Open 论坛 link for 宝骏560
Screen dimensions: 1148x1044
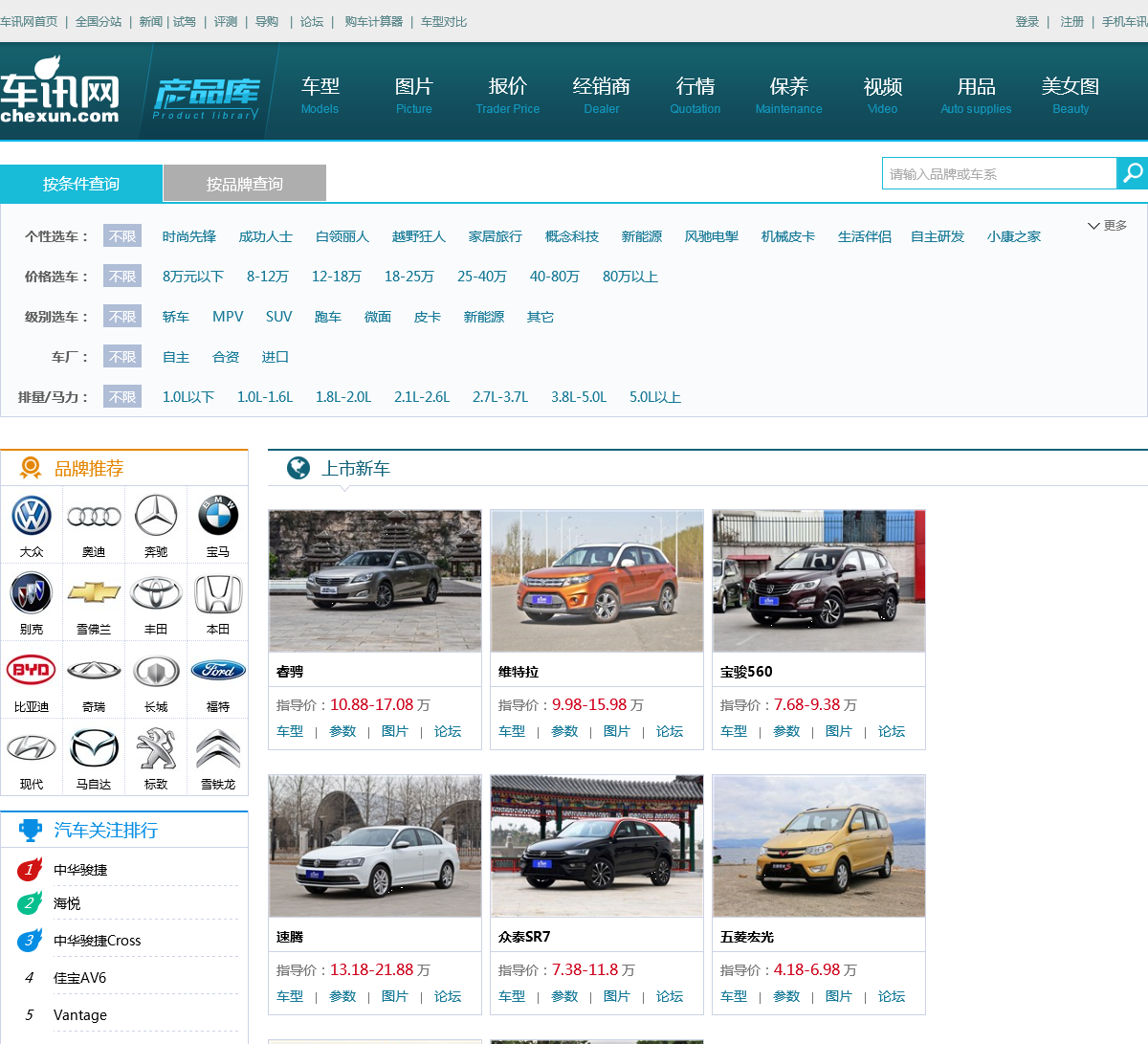tap(892, 731)
